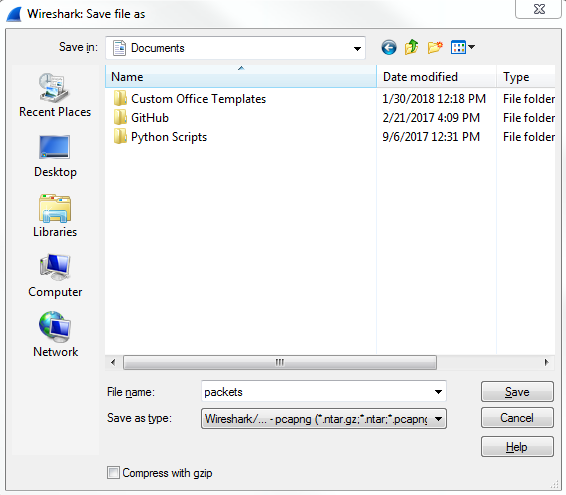This screenshot has height=495, width=566.
Task: Open Recent Places in the sidebar
Action: (x=55, y=95)
